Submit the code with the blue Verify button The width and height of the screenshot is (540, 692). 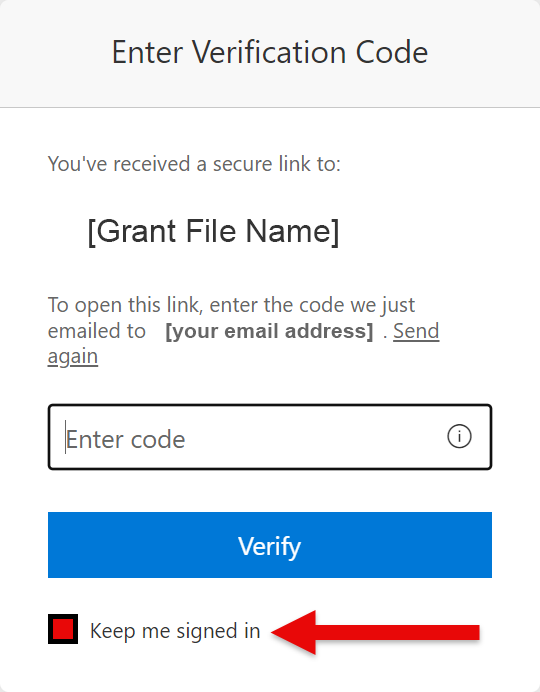point(270,545)
